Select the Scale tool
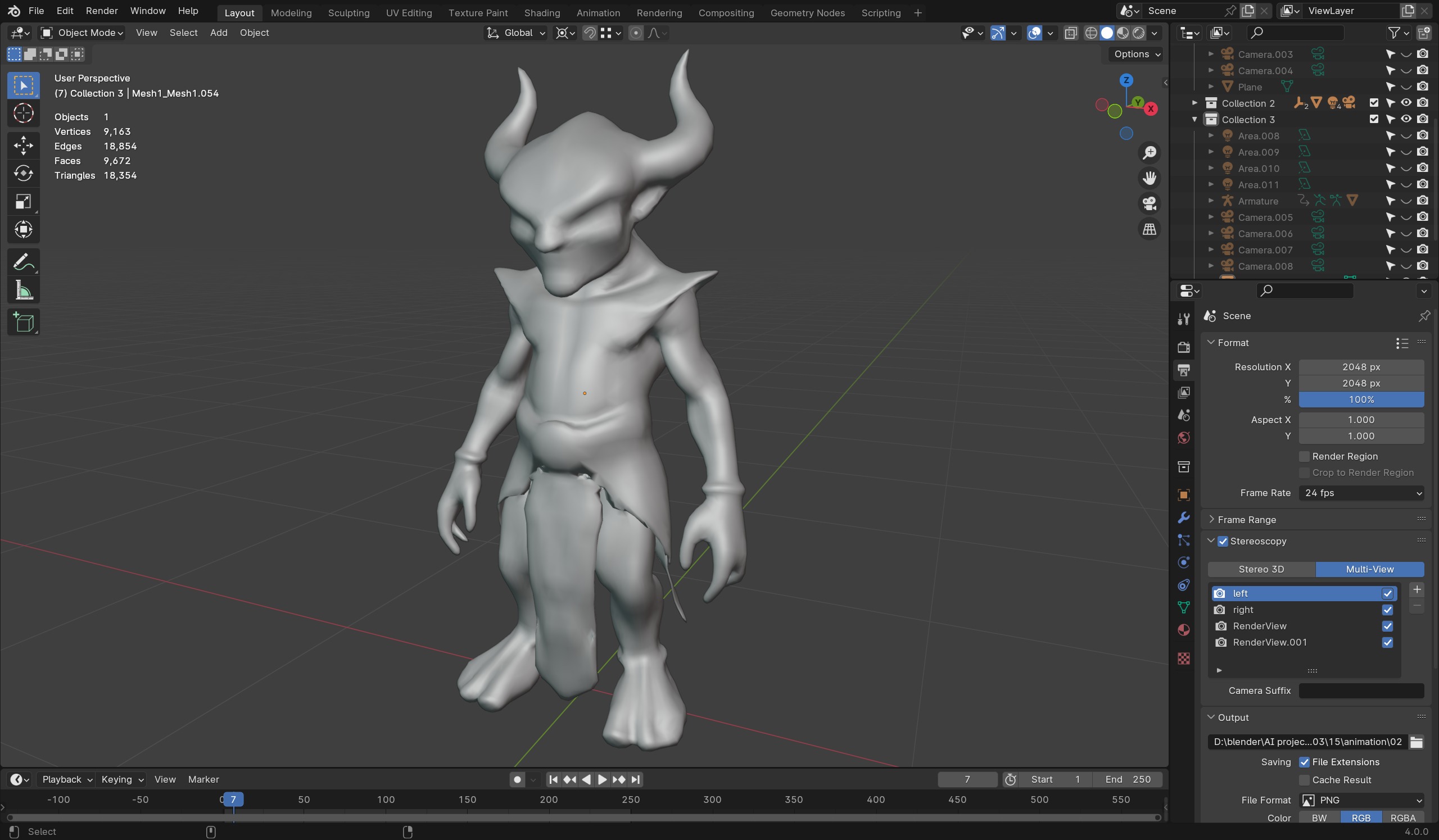The height and width of the screenshot is (840, 1439). (24, 202)
